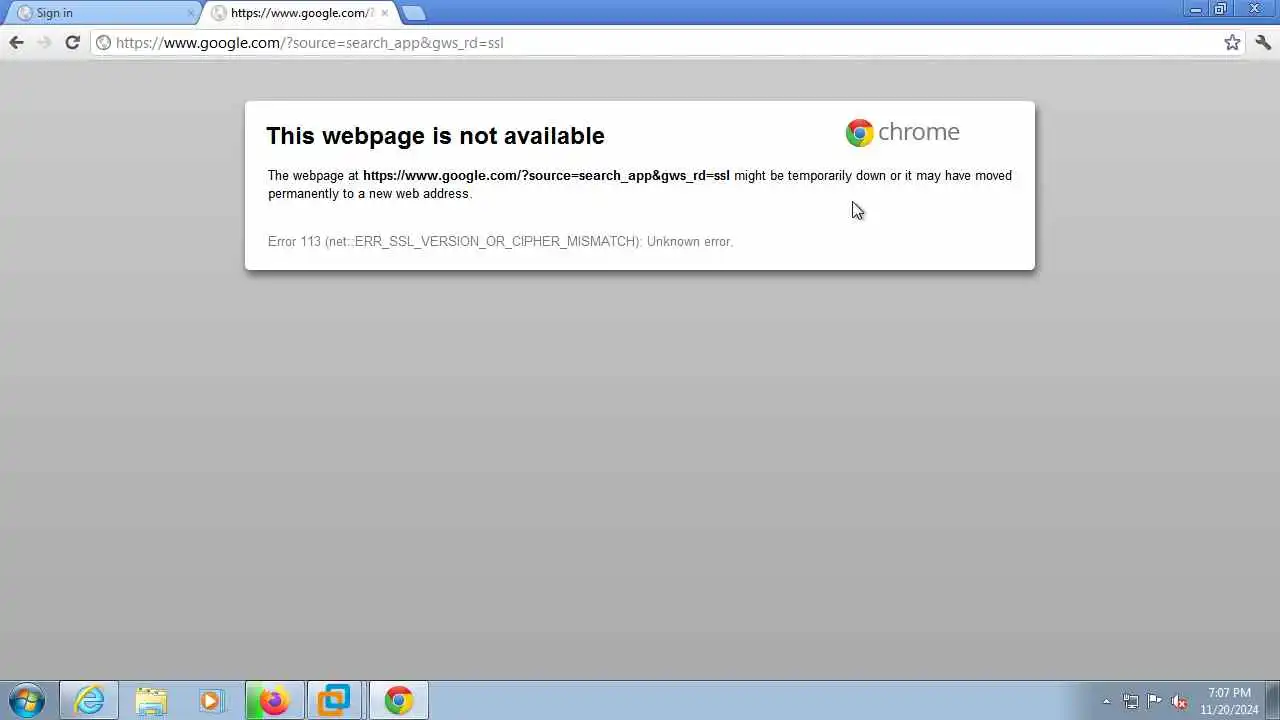
Task: Open a new tab
Action: click(413, 13)
